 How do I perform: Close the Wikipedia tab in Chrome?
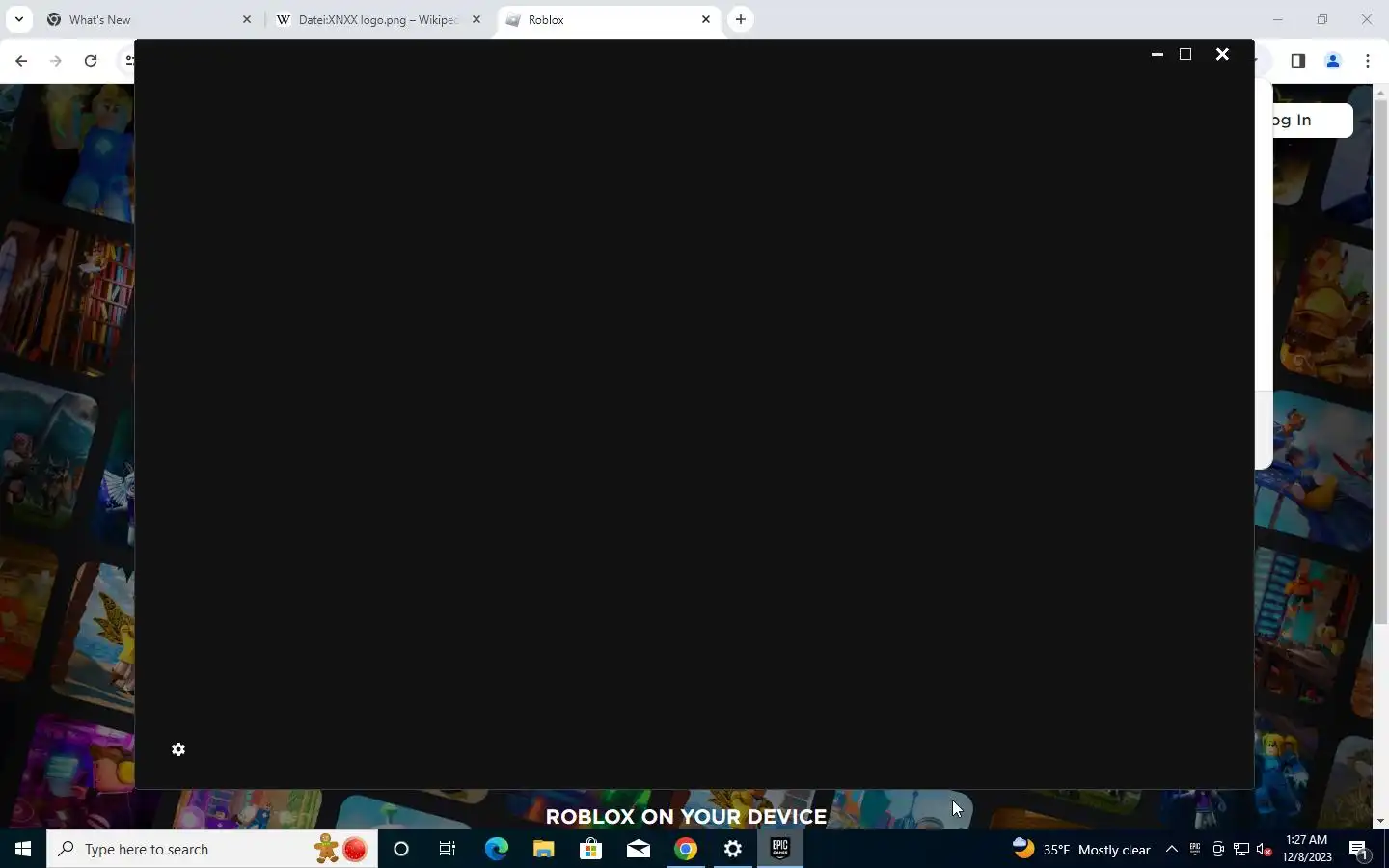[476, 19]
